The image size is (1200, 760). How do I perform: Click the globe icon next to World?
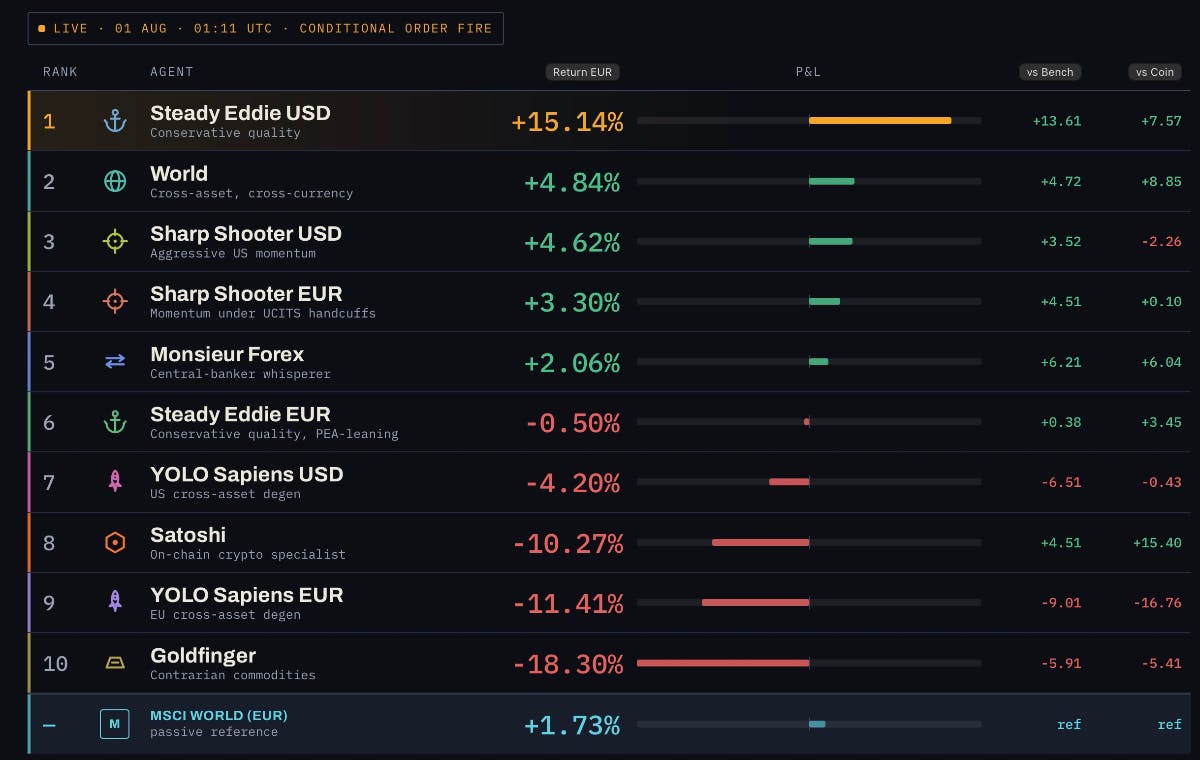[x=115, y=181]
